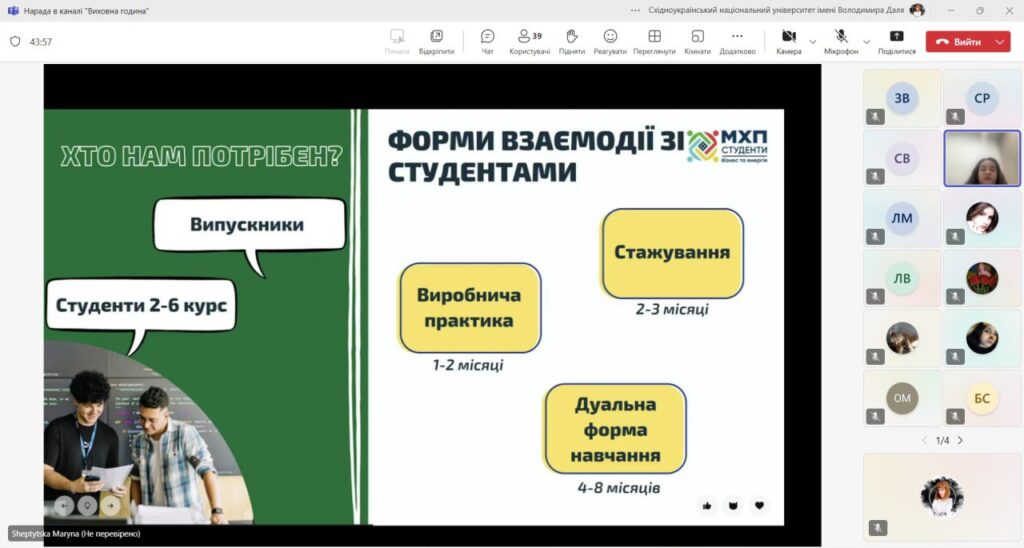Open the Реагувати reactions picker
This screenshot has width=1024, height=548.
610,41
